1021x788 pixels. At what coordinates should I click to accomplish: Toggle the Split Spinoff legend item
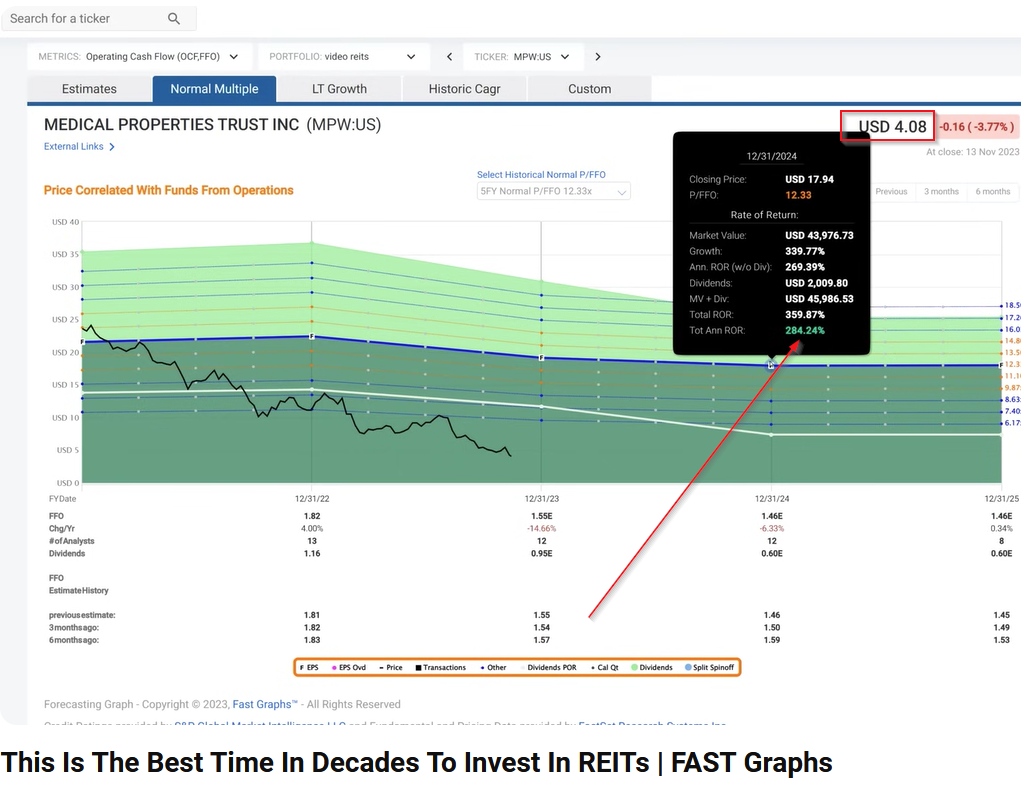710,668
